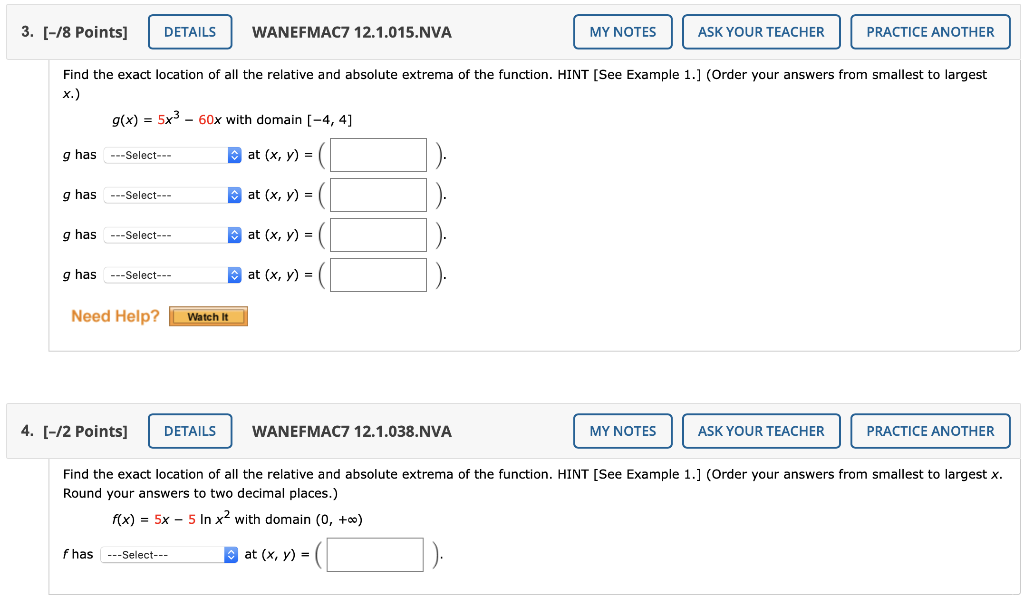
Task: Click the Watch It button
Action: tap(208, 316)
